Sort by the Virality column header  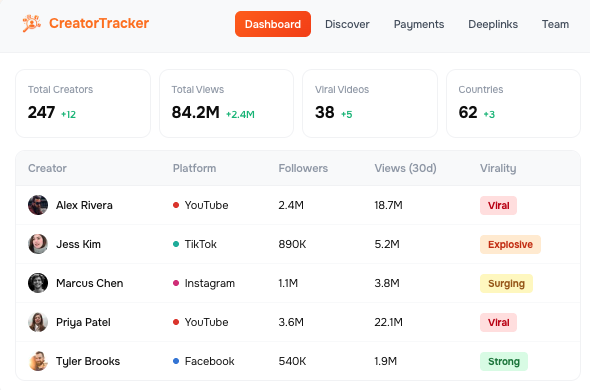tap(498, 168)
